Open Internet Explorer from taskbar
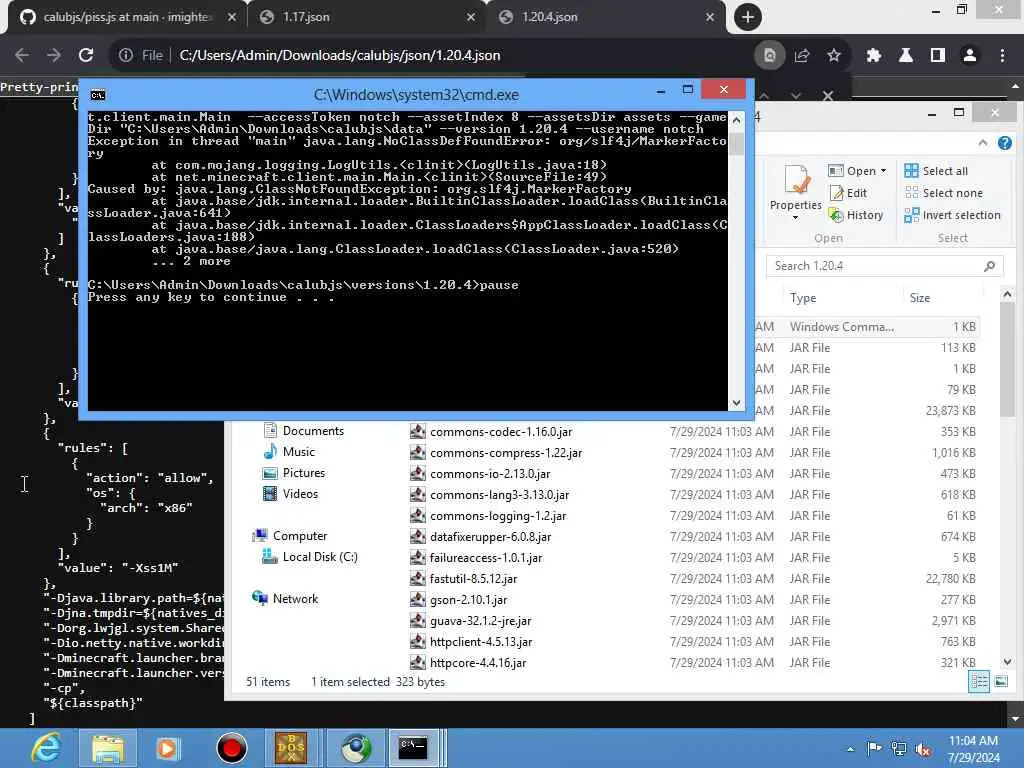Image resolution: width=1024 pixels, height=768 pixels. click(x=46, y=748)
